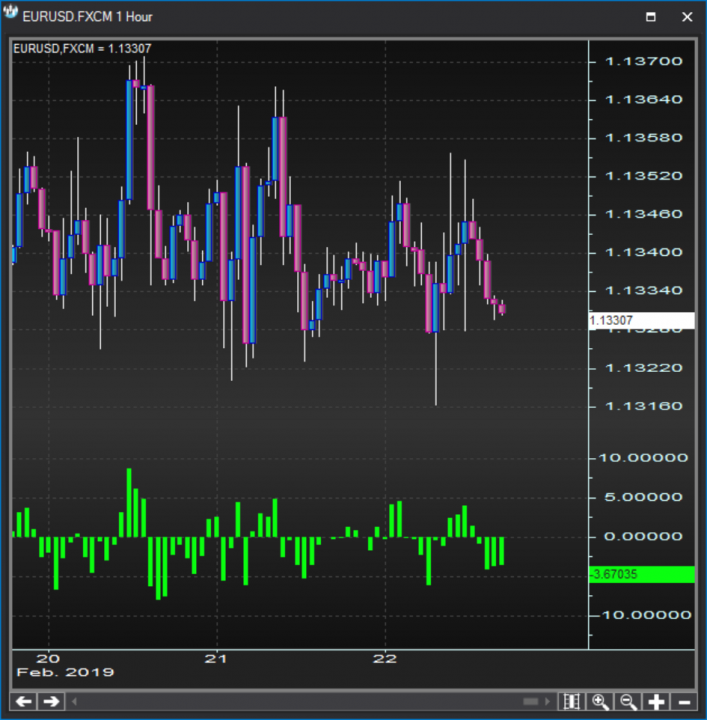
Task: Click the current price tag 1.13307
Action: [x=641, y=320]
